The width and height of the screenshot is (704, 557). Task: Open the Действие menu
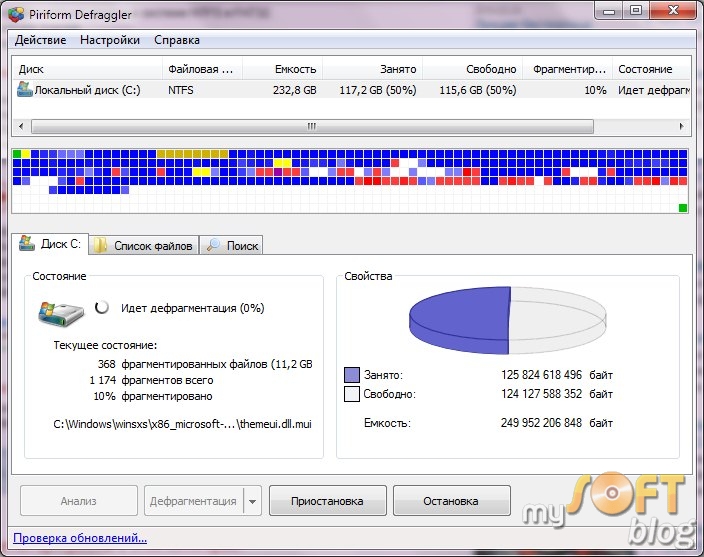click(40, 40)
